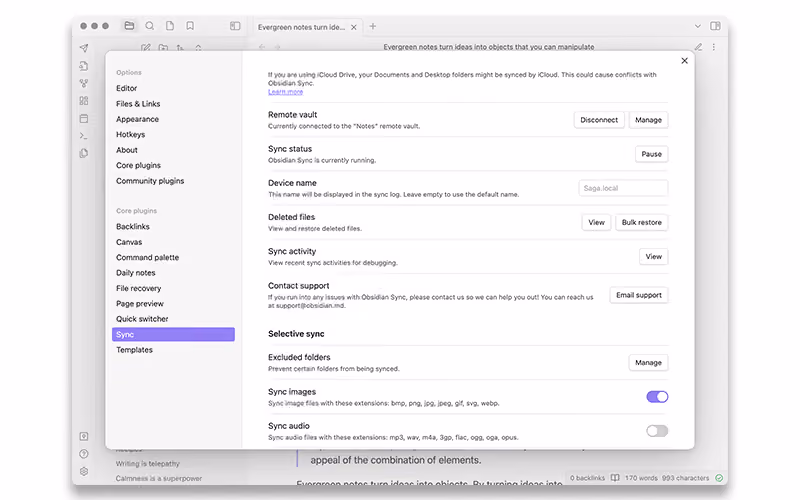Open 'Writing is telepathy' note in file list
The image size is (800, 500).
[147, 464]
